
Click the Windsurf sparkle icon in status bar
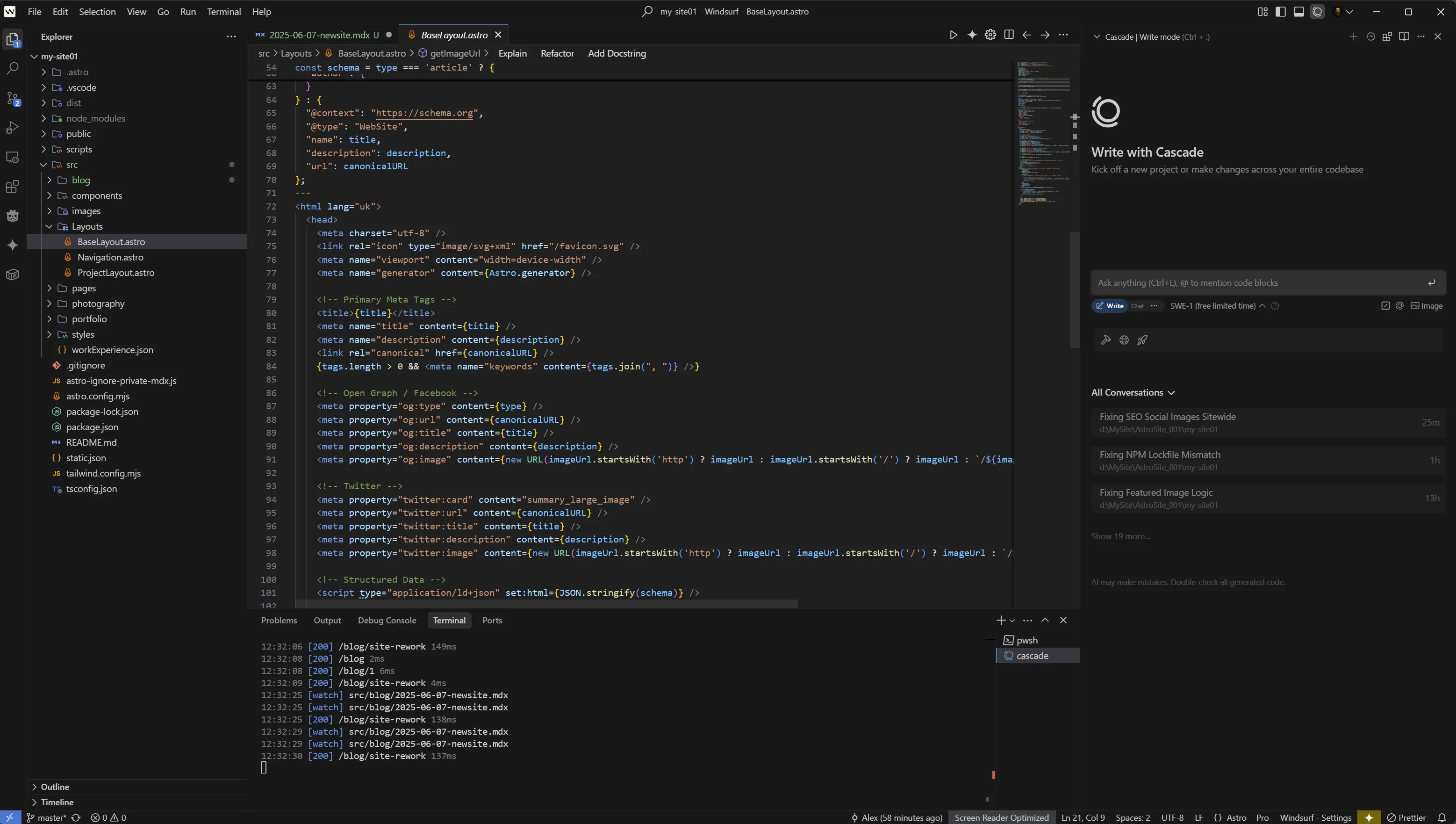pos(1369,817)
